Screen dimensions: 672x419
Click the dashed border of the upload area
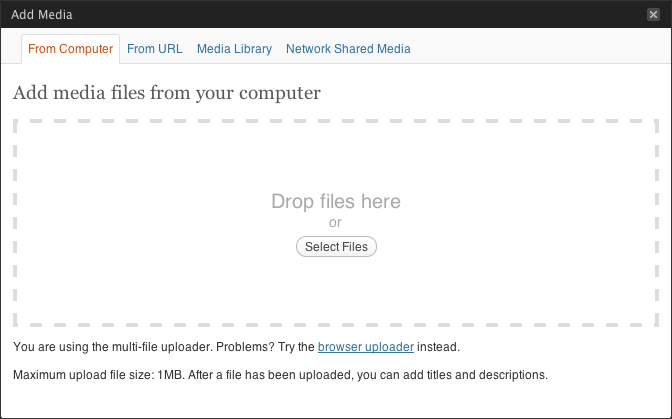(x=336, y=121)
